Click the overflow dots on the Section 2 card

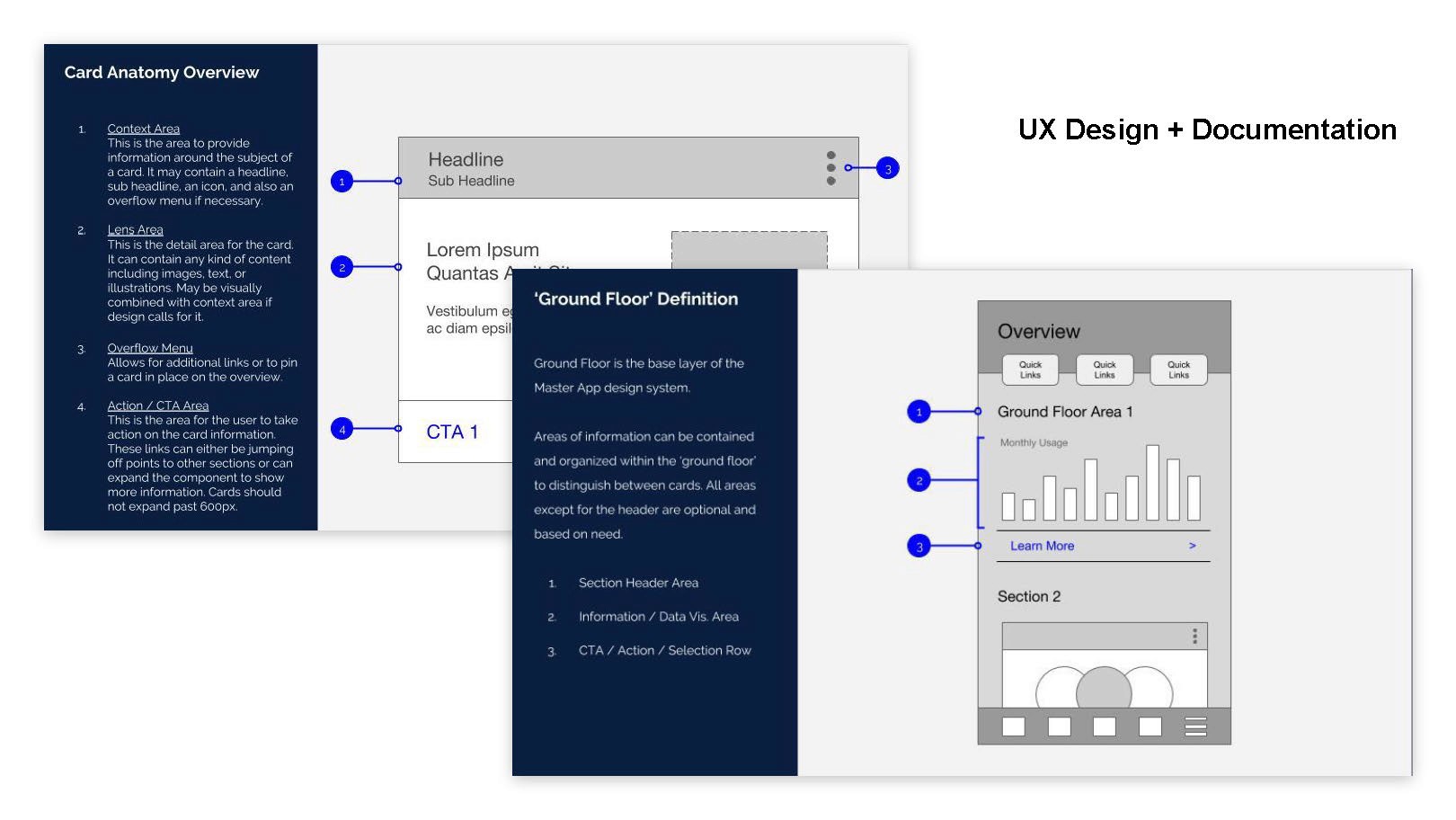point(1194,637)
